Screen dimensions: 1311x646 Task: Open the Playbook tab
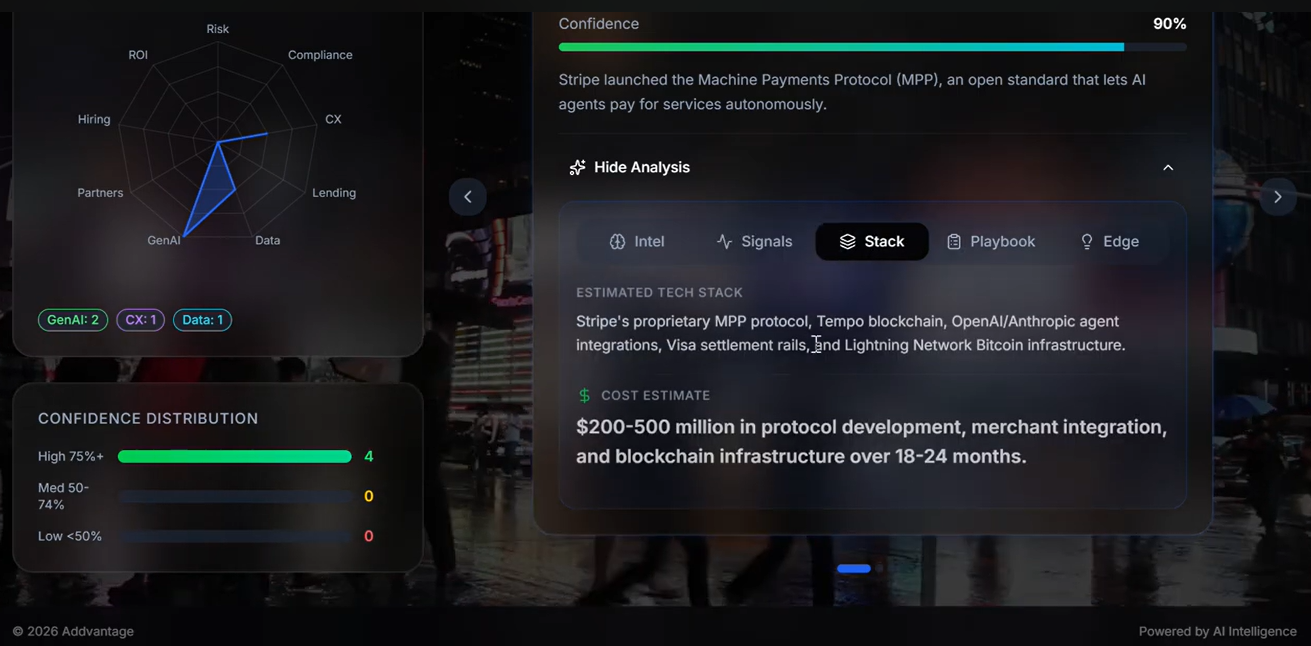pos(991,241)
